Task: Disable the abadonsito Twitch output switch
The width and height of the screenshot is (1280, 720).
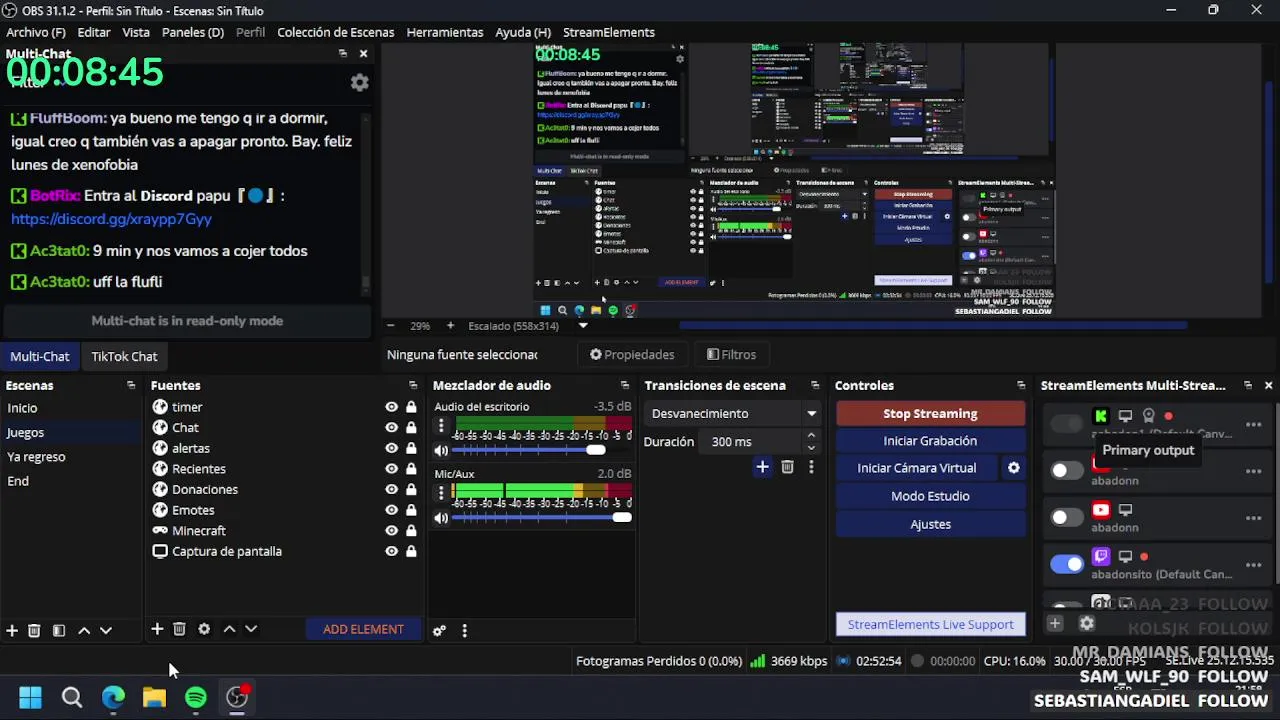Action: pos(1066,564)
